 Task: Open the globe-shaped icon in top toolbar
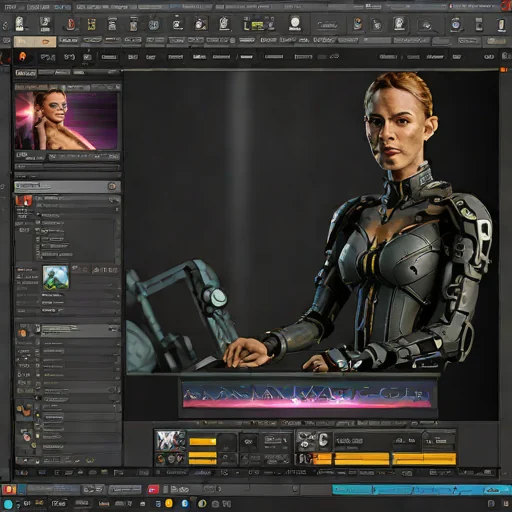tap(154, 25)
